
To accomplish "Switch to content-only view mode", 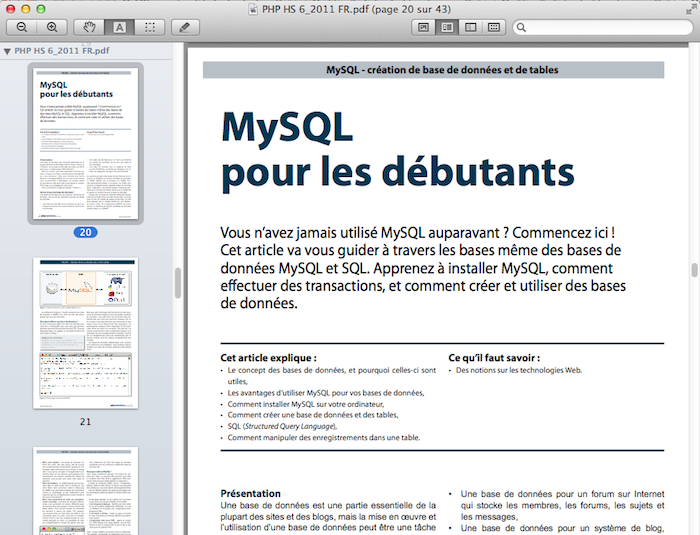I will tap(425, 27).
